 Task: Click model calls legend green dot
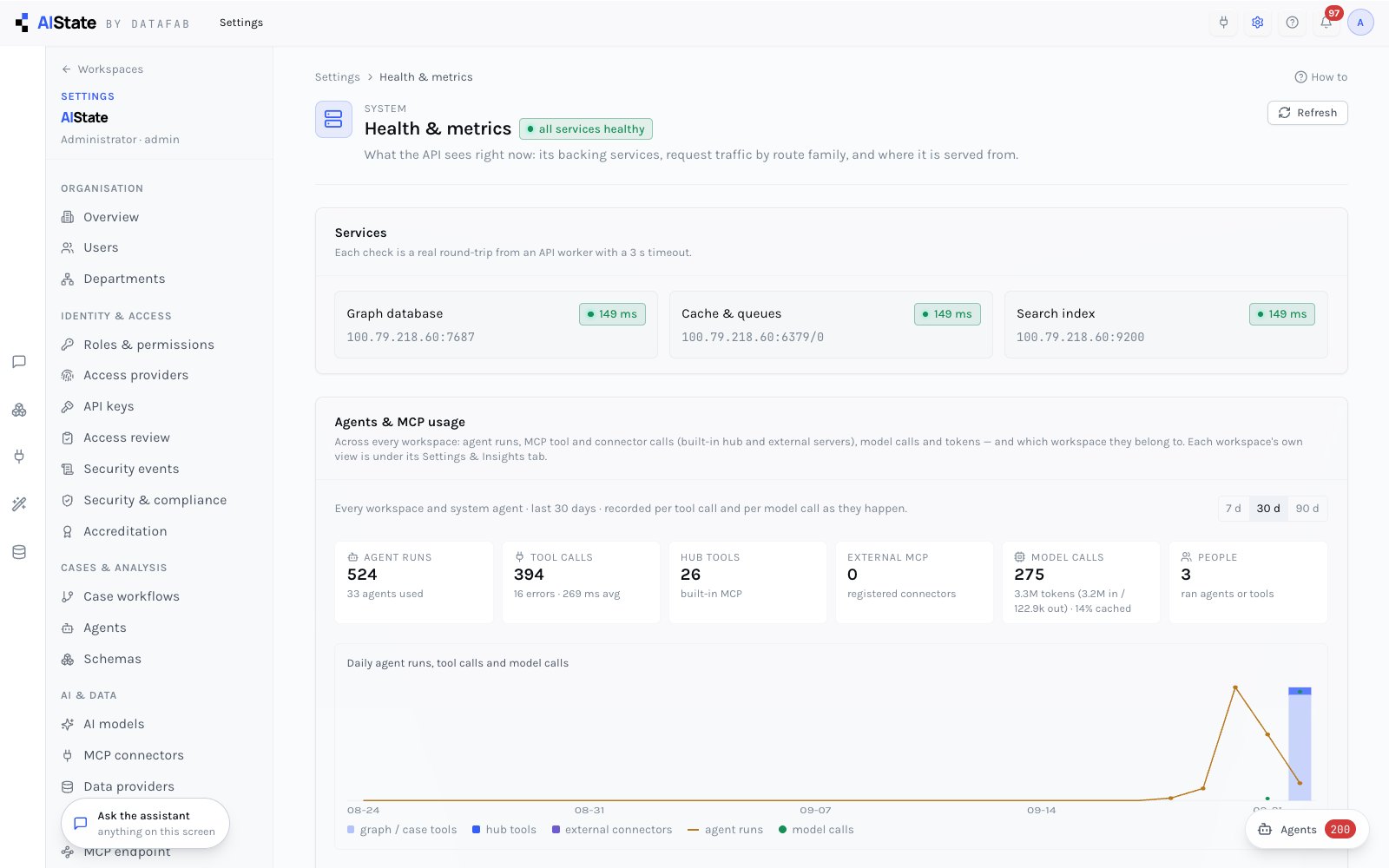click(782, 830)
